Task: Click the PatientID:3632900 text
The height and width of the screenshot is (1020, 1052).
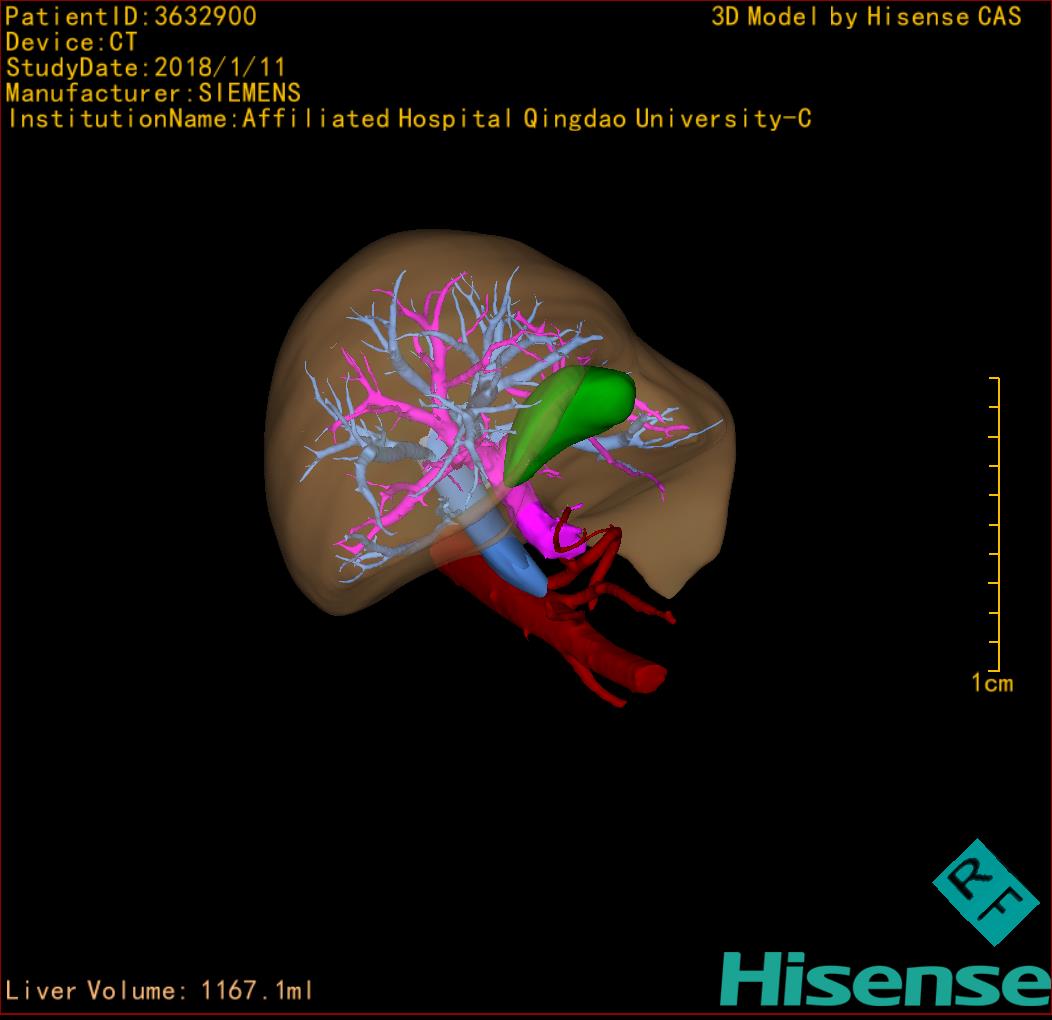Action: point(131,16)
